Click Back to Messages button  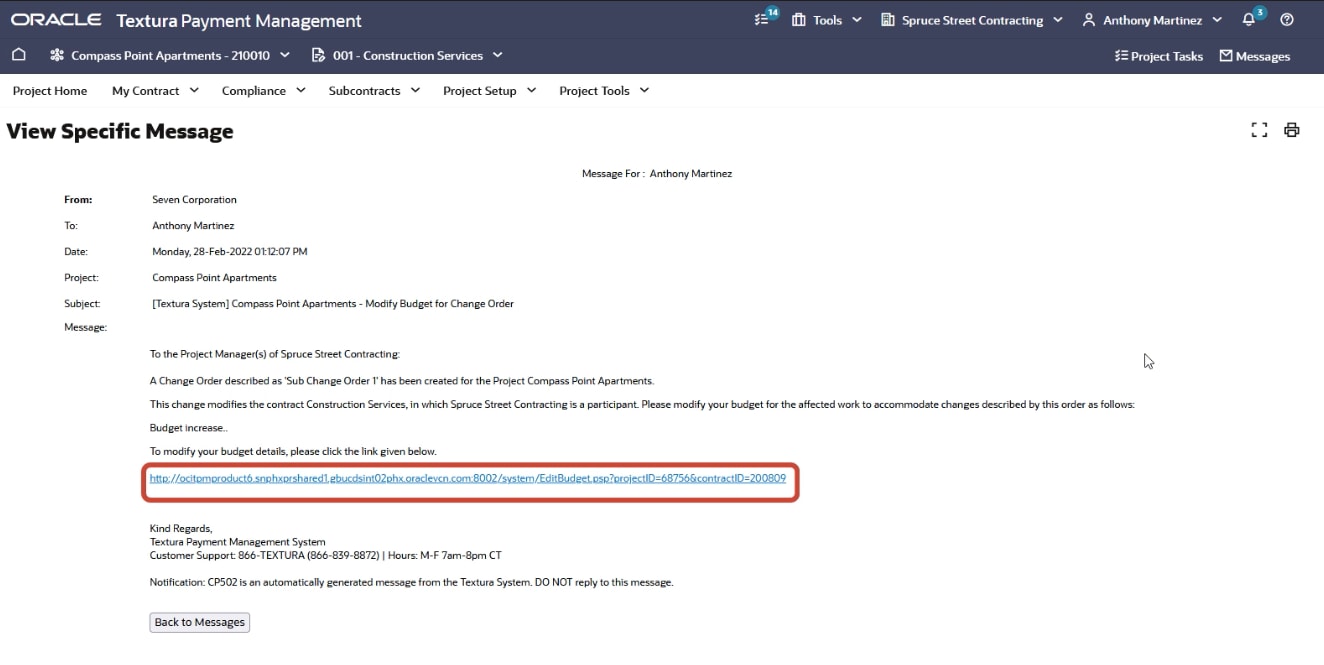coord(200,622)
